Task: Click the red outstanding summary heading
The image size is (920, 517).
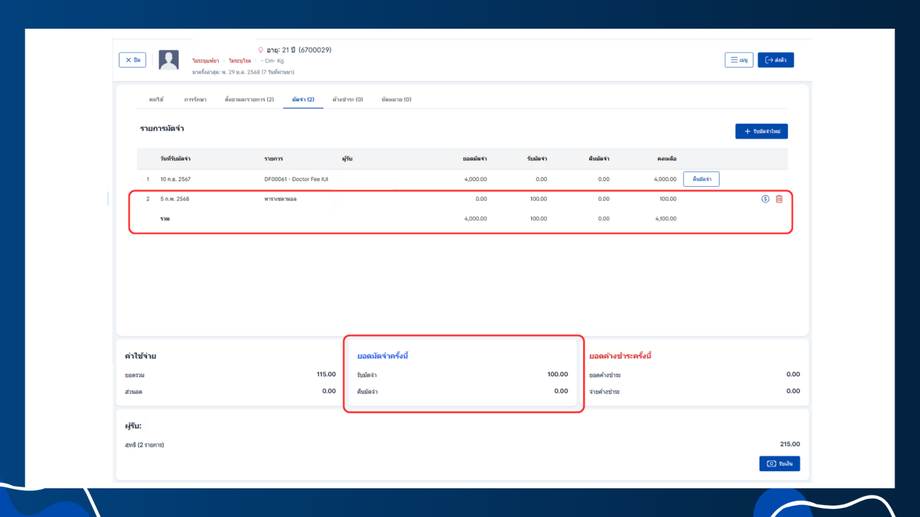Action: click(x=620, y=356)
